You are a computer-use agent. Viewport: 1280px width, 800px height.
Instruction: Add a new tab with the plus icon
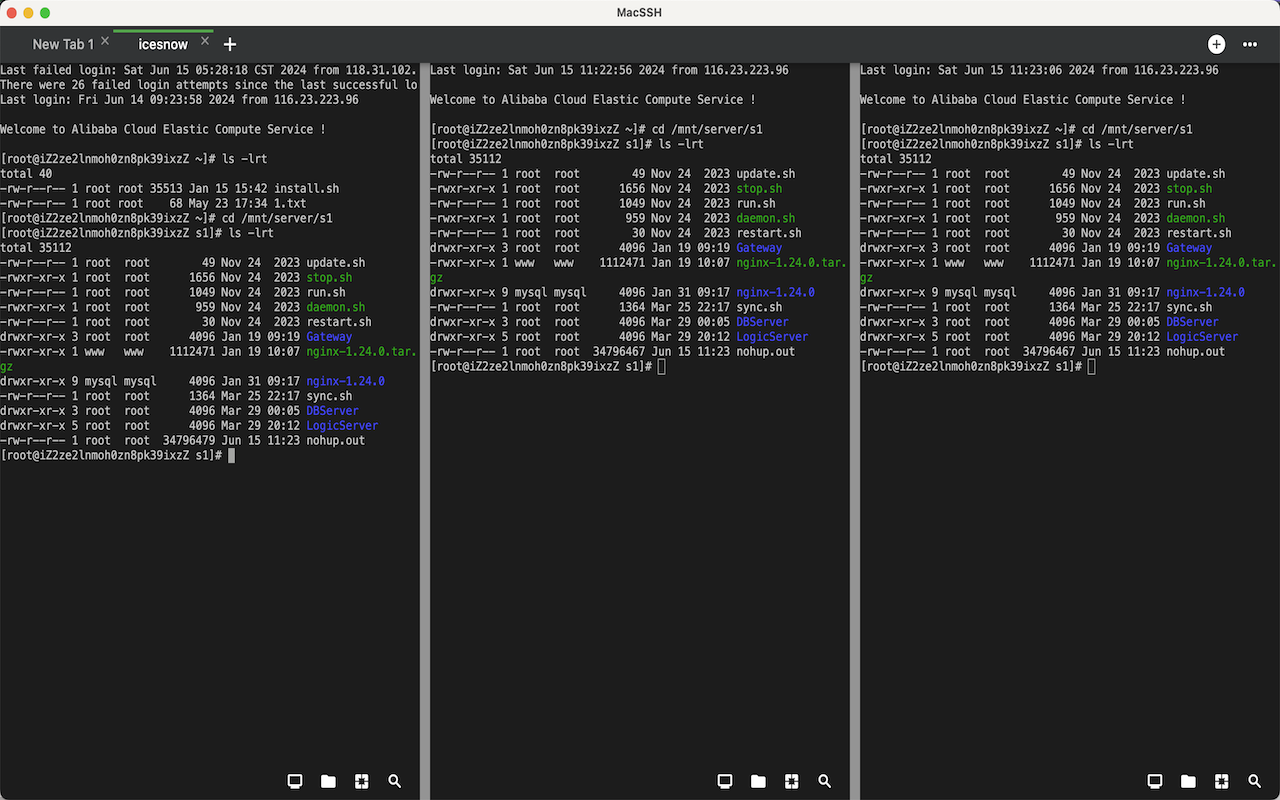coord(230,44)
